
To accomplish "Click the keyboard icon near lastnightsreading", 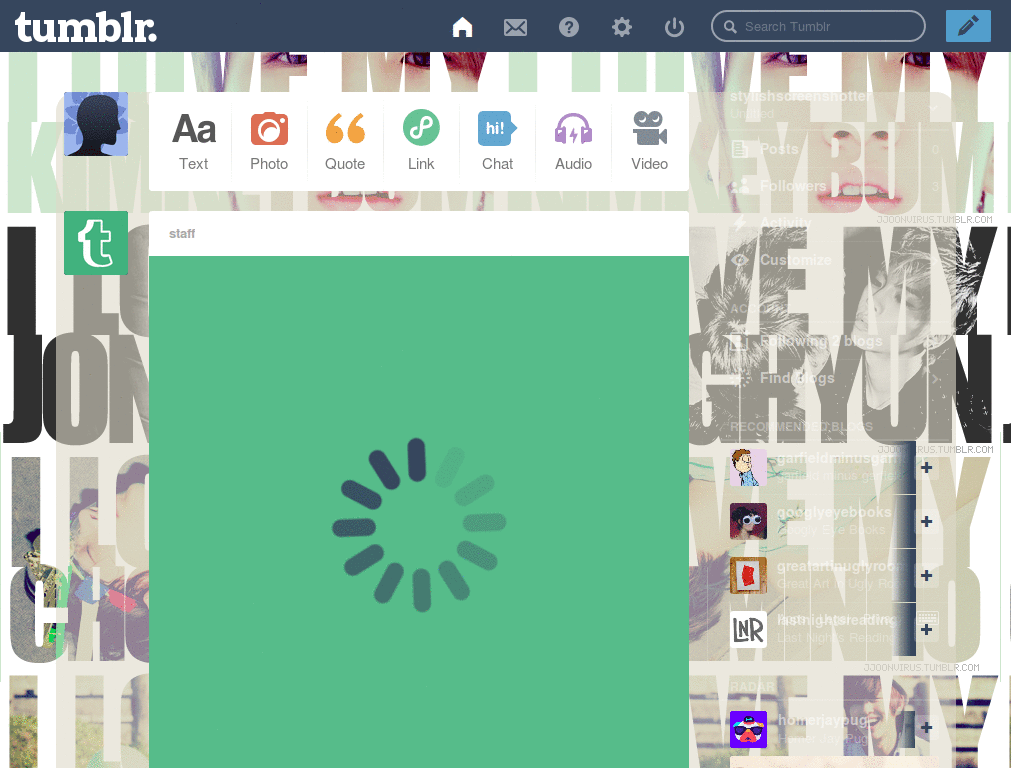I will click(928, 617).
